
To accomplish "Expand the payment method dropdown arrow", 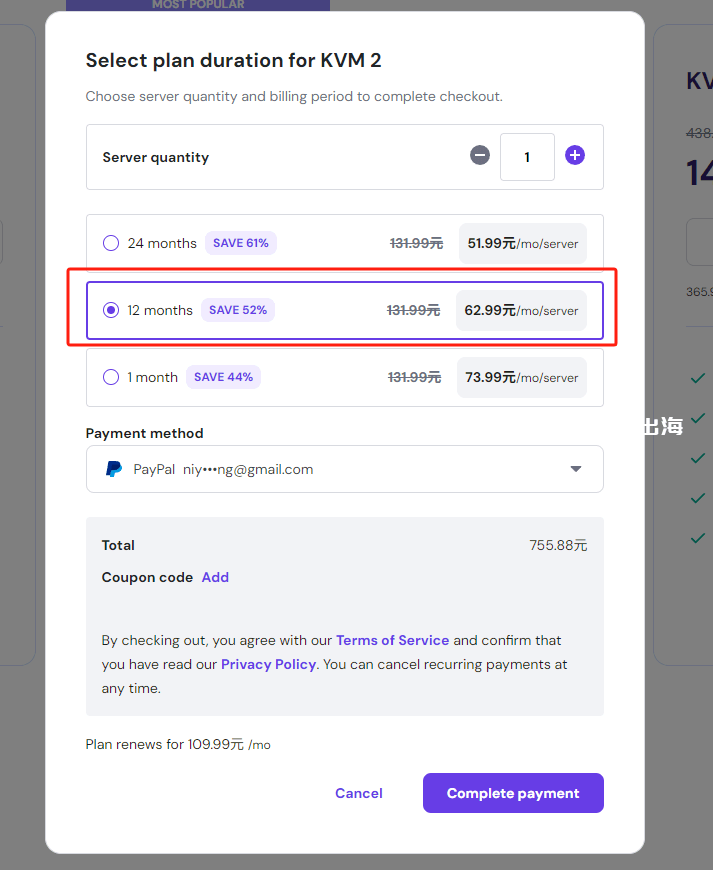I will tap(575, 469).
